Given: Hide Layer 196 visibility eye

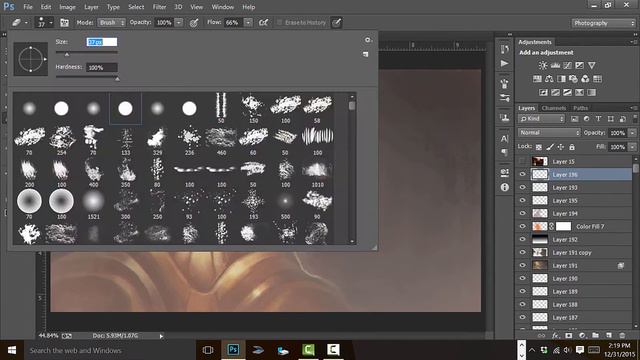Looking at the screenshot, I should click(x=522, y=174).
